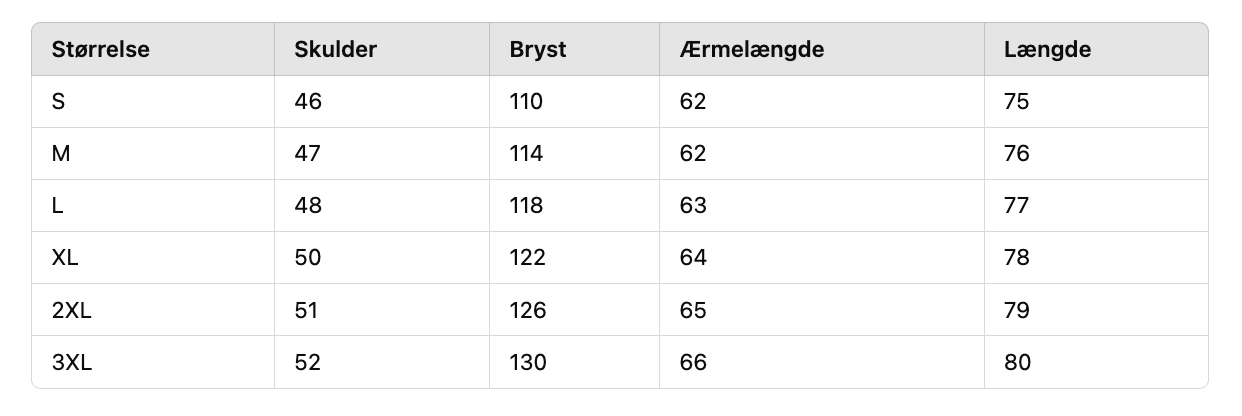Select the 2XL size cell
The image size is (1242, 416).
[x=71, y=310]
